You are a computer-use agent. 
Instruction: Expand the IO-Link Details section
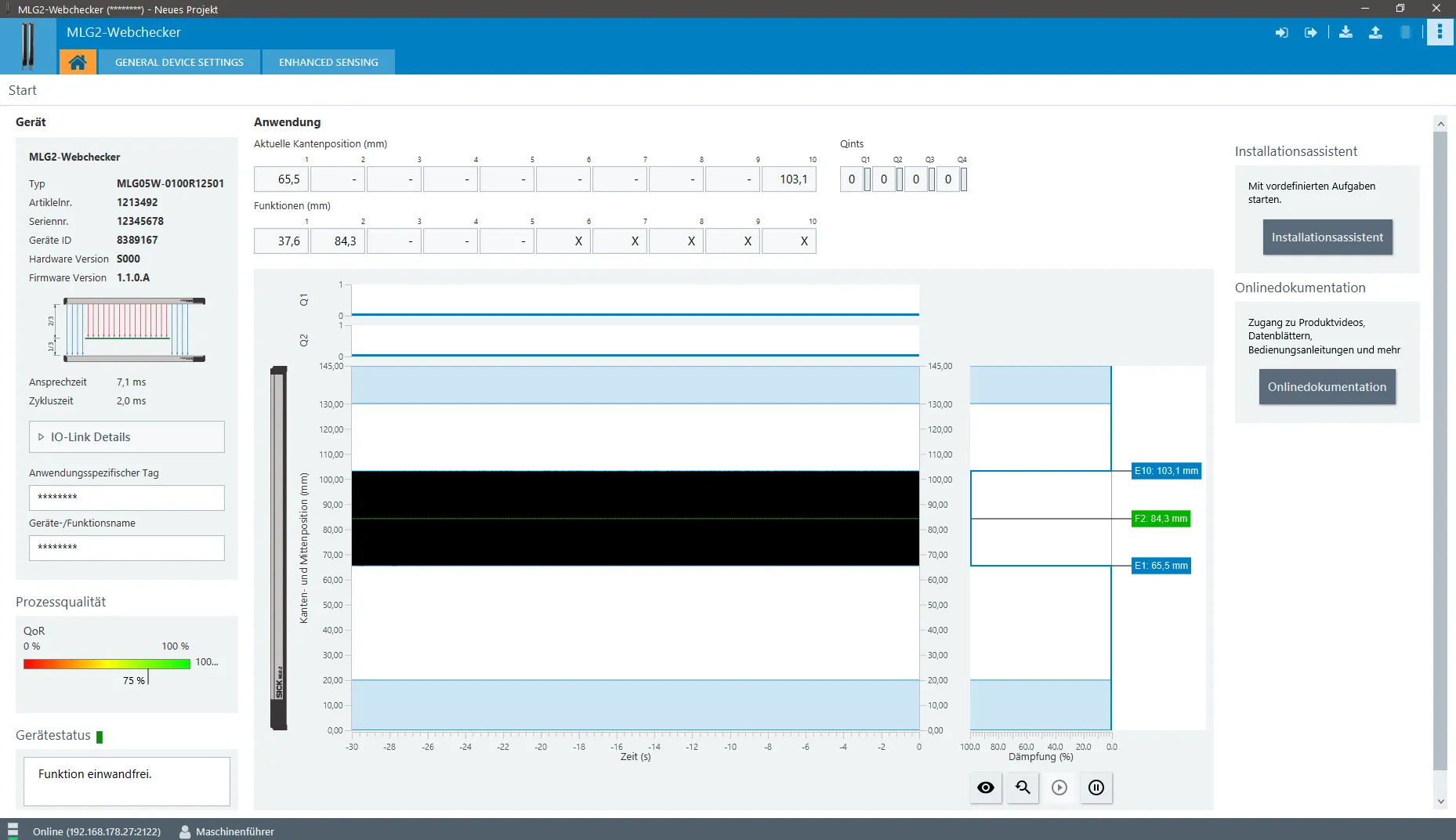tap(127, 437)
